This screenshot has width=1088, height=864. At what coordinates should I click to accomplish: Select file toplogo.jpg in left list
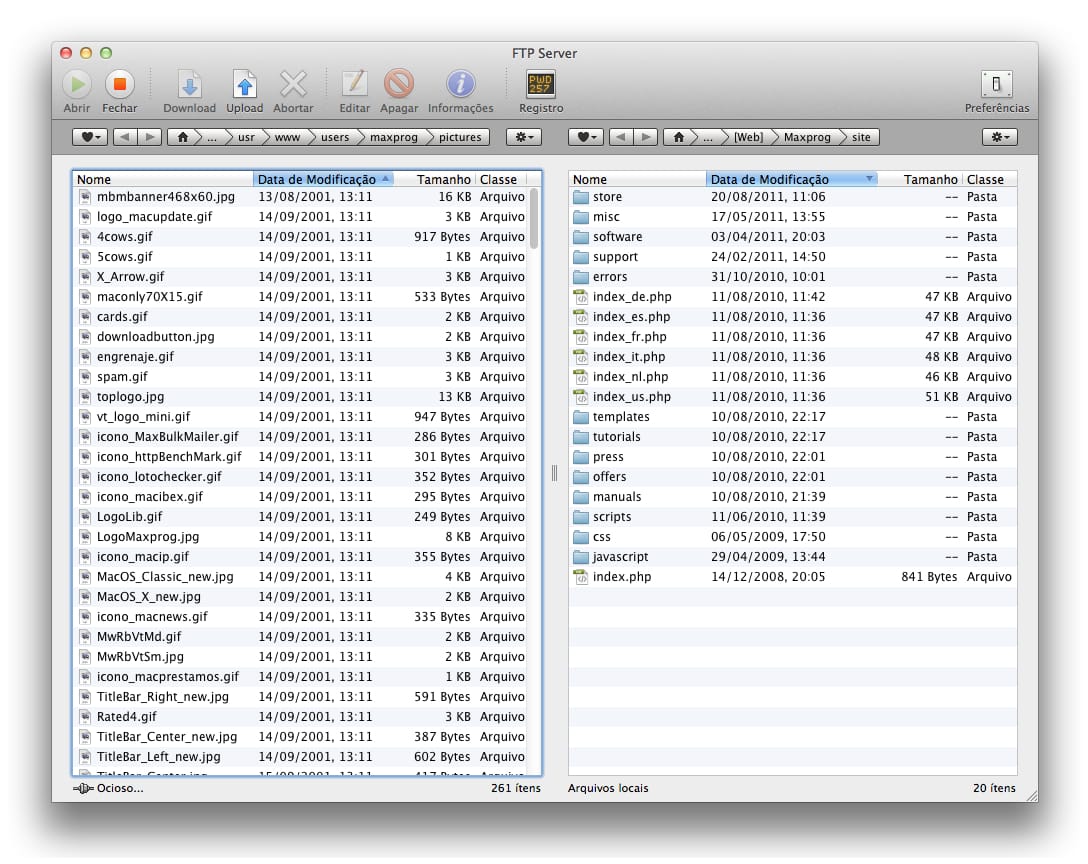pyautogui.click(x=130, y=397)
